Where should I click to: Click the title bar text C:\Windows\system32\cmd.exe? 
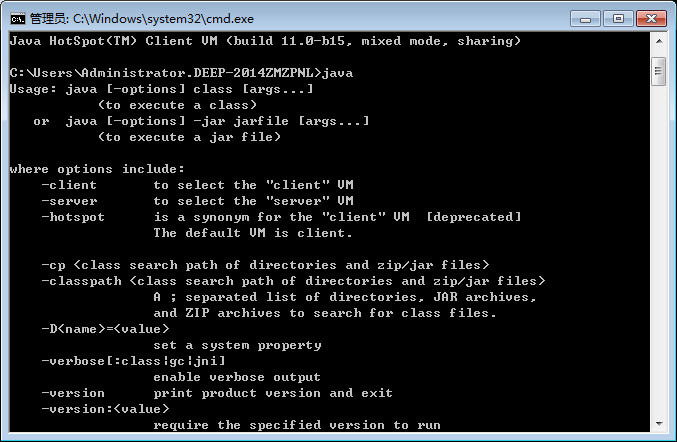tap(163, 19)
